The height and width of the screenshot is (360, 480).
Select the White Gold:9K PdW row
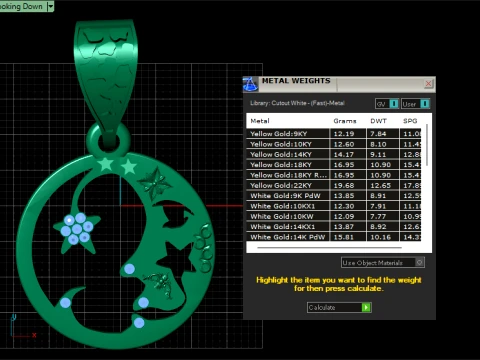tap(334, 196)
